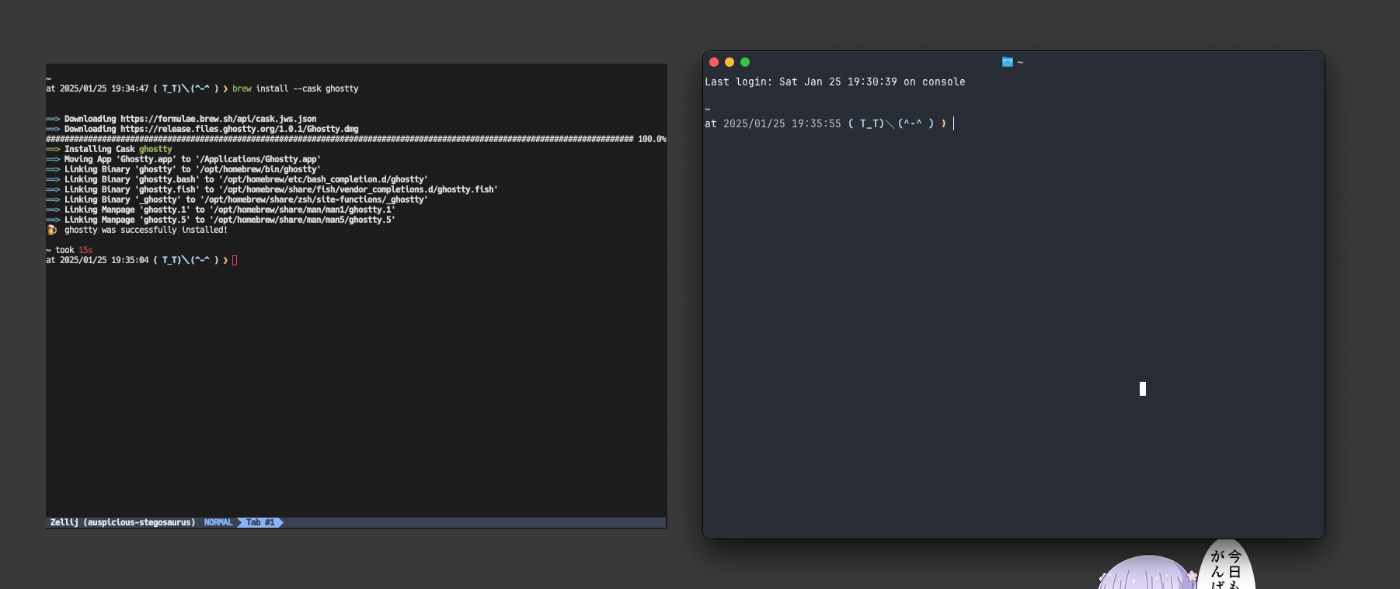Click the white block cursor in Ghostty window
The width and height of the screenshot is (1400, 589).
click(1143, 388)
